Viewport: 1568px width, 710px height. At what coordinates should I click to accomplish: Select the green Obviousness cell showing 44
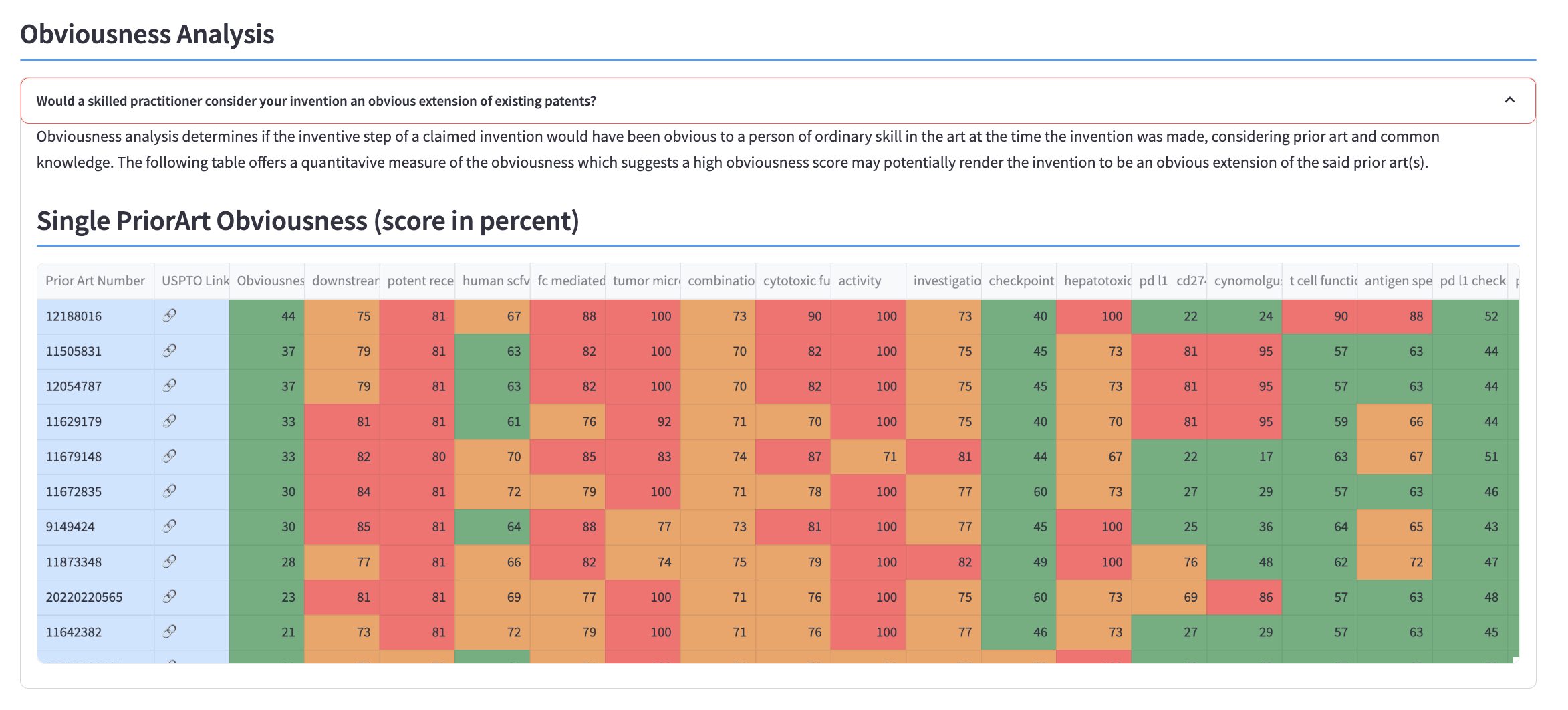(x=267, y=316)
